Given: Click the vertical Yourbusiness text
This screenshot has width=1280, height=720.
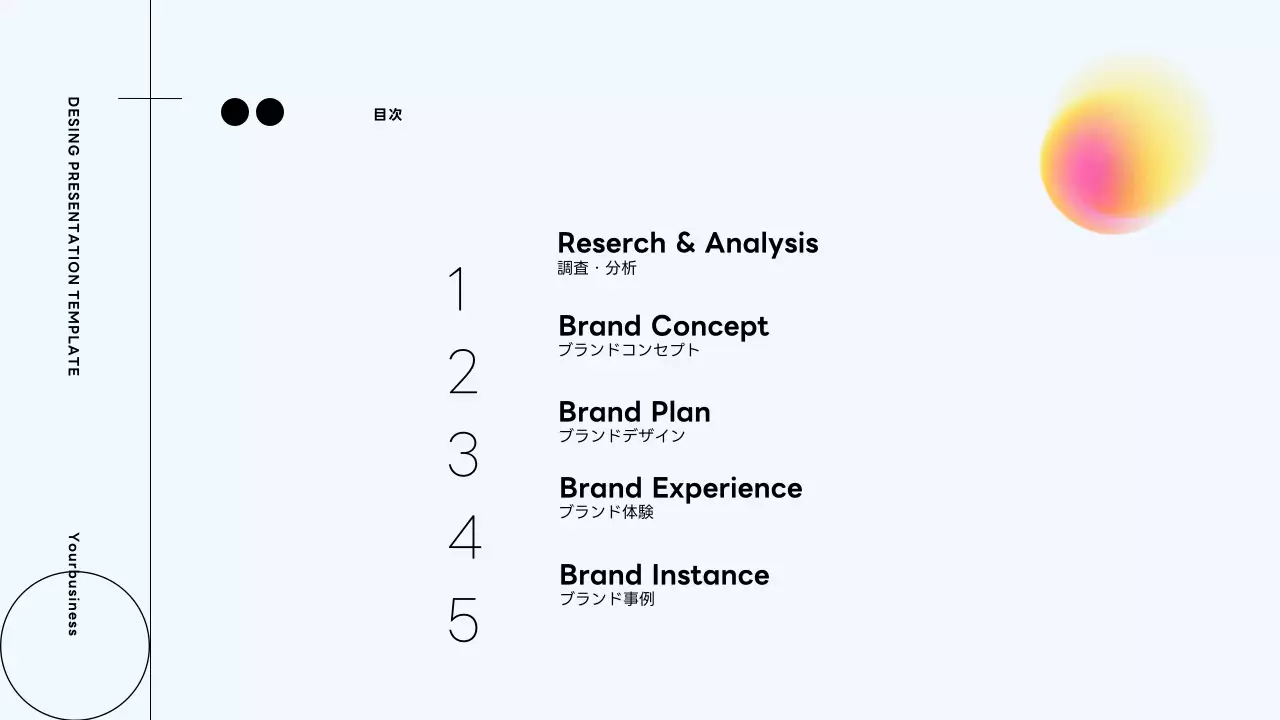Looking at the screenshot, I should click(x=73, y=584).
